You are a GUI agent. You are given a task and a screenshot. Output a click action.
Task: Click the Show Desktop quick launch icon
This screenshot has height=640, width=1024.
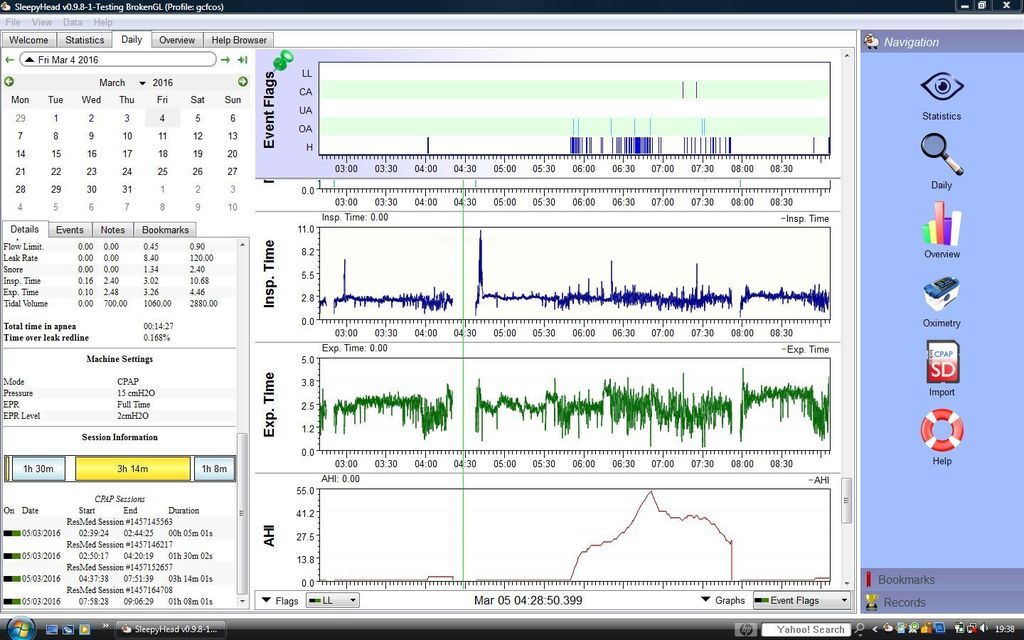pyautogui.click(x=52, y=630)
